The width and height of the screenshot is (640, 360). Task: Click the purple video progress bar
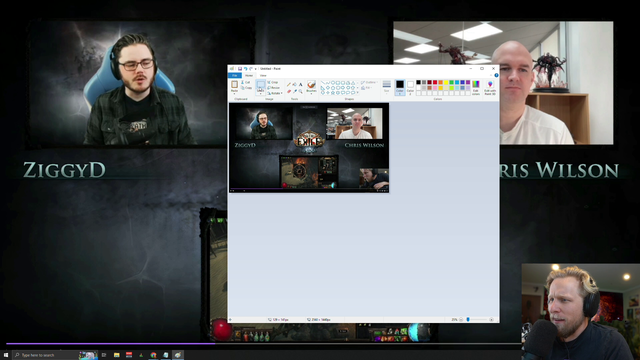click(x=111, y=344)
